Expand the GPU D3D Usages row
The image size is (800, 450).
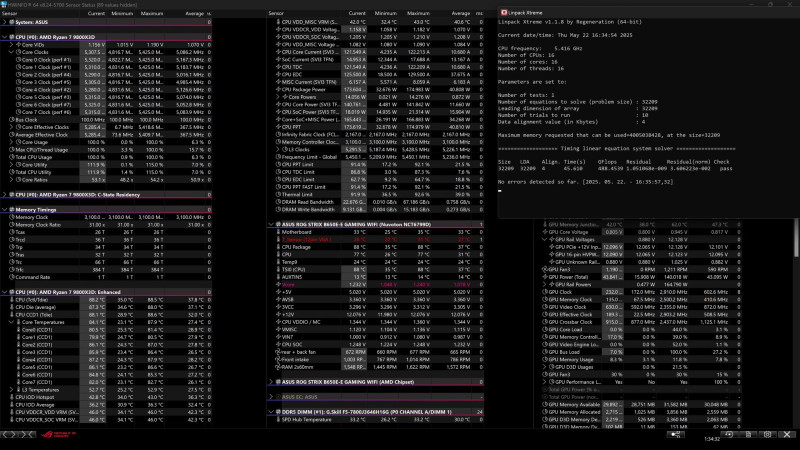545,367
